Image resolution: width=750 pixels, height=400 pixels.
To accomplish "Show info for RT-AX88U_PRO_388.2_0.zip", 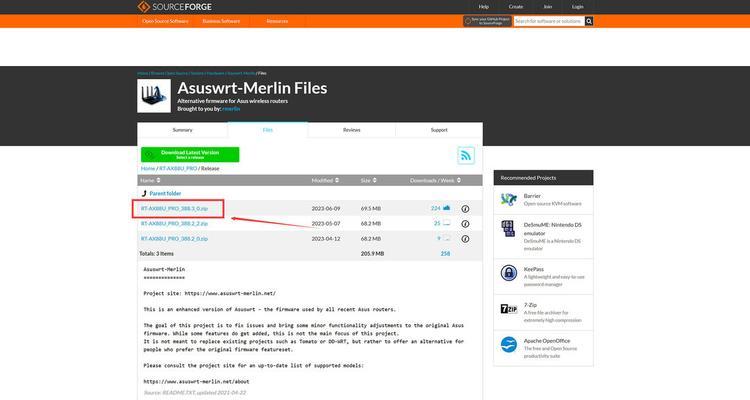I will click(x=465, y=238).
